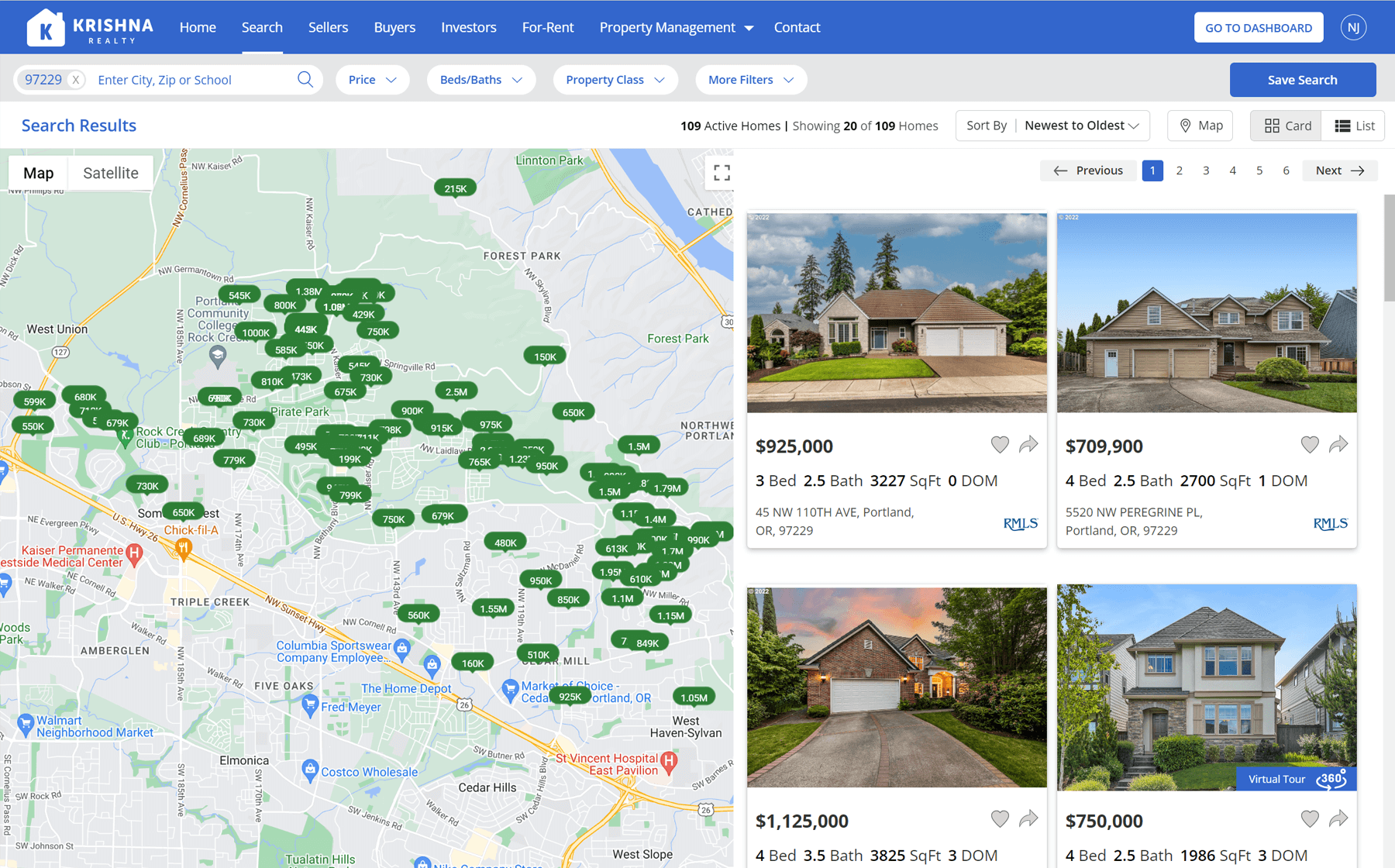
Task: Share the $709,900 listing
Action: click(1338, 445)
